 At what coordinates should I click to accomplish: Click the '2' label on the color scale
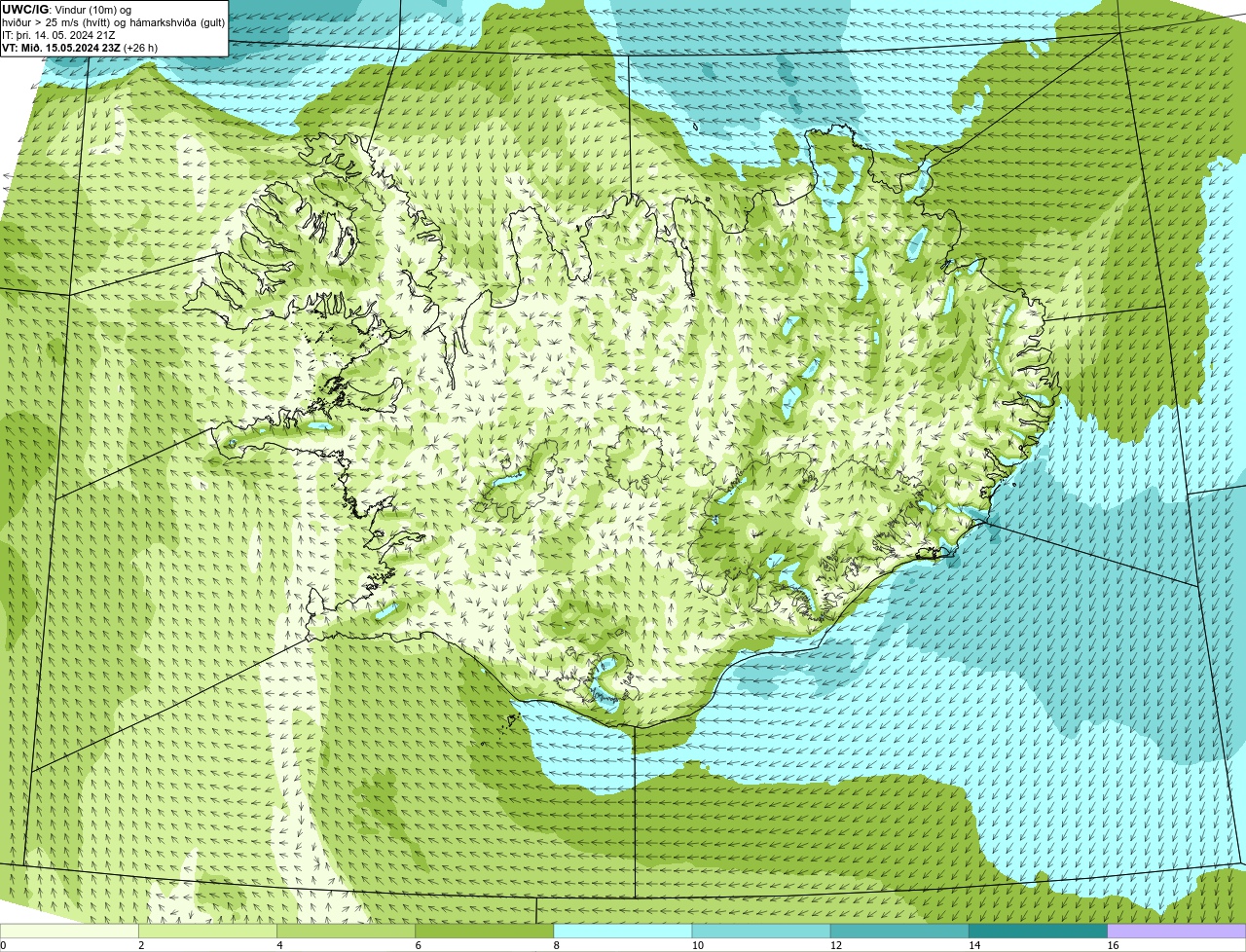pos(141,945)
